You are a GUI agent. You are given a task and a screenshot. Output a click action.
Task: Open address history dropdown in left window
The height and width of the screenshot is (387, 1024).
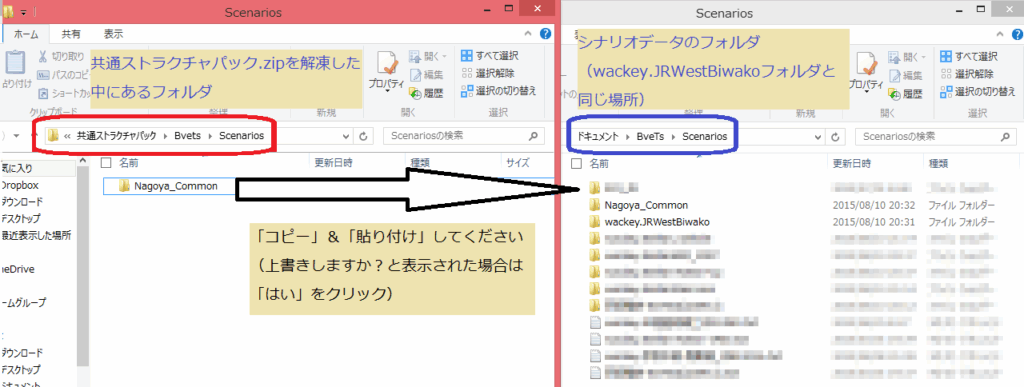[347, 136]
